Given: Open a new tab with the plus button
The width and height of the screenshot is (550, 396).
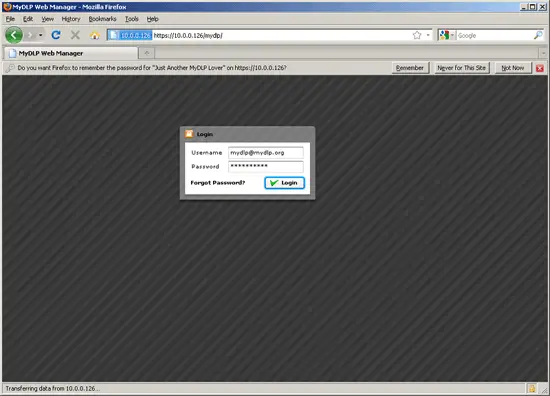Looking at the screenshot, I should tap(147, 53).
